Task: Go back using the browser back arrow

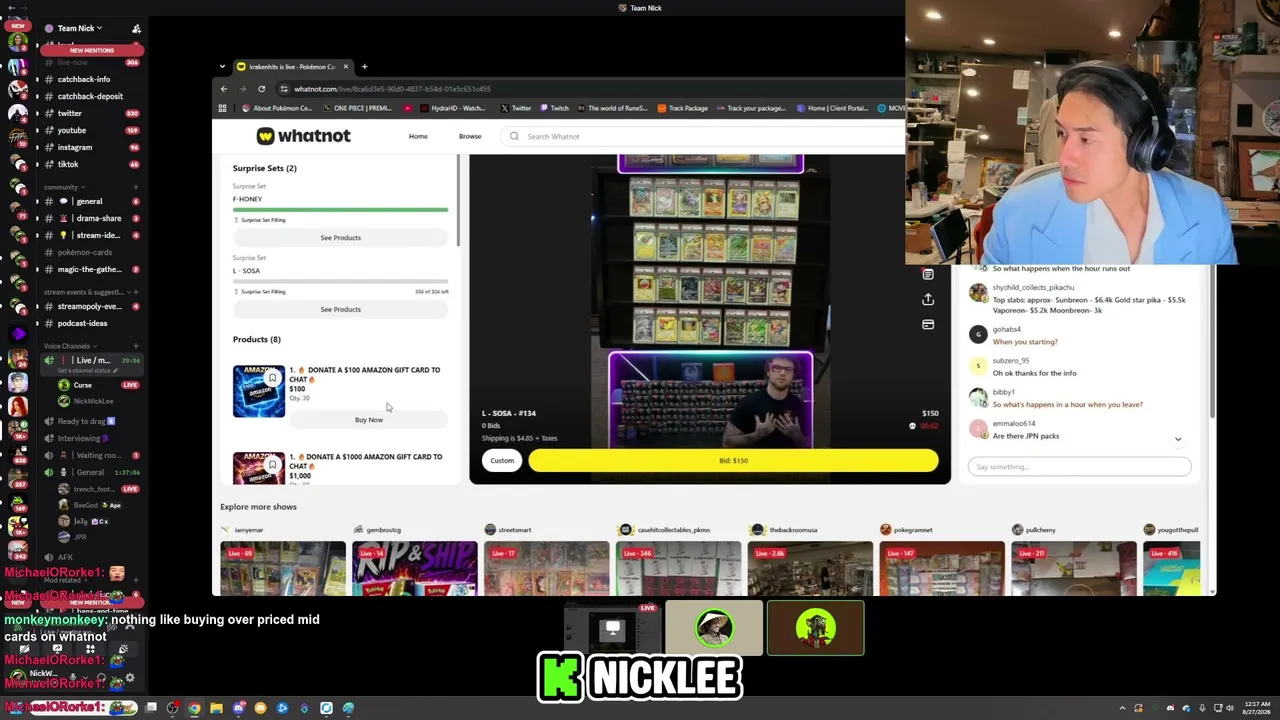Action: click(224, 89)
